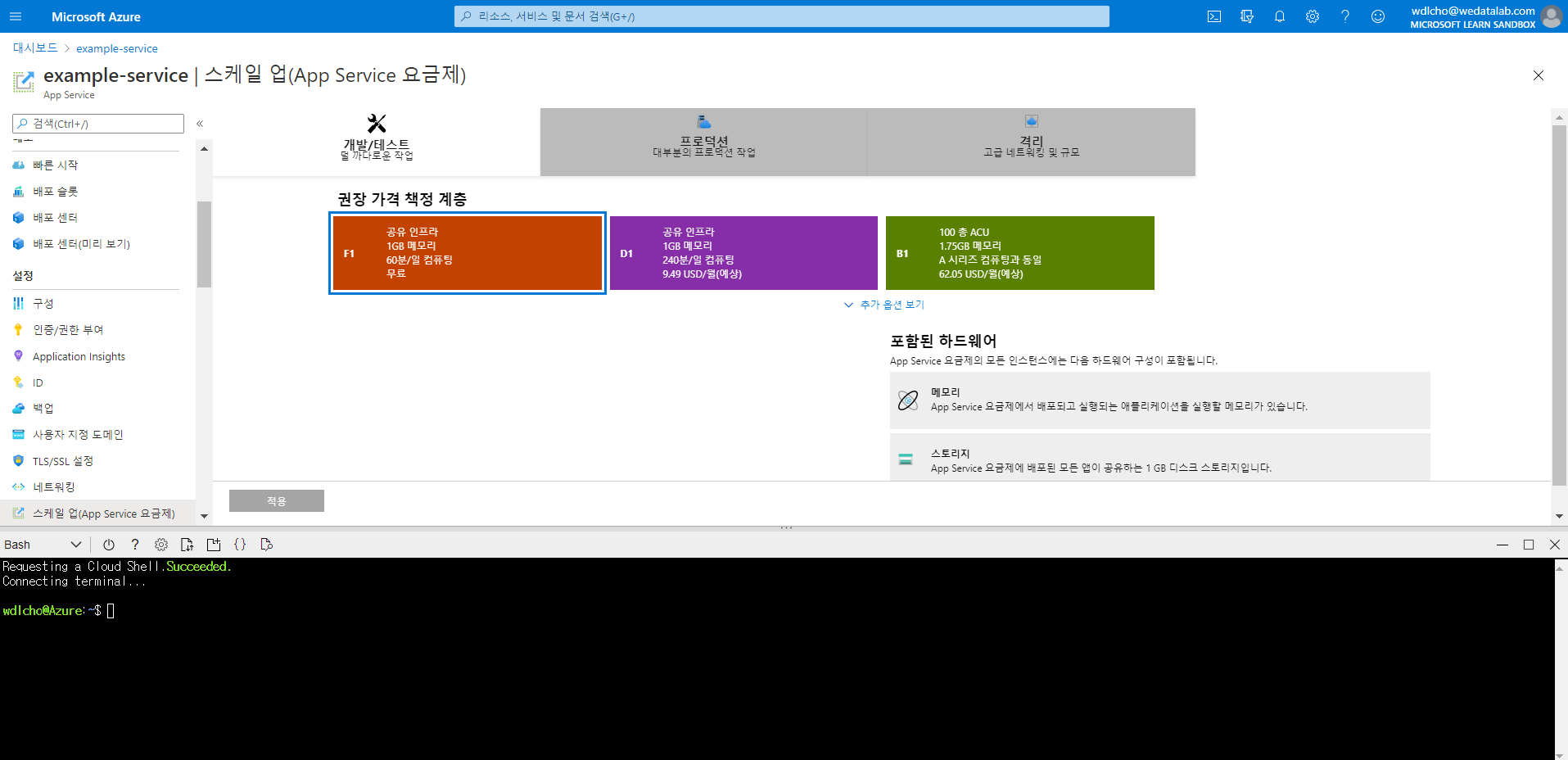
Task: Open the account avatar menu
Action: click(1552, 16)
